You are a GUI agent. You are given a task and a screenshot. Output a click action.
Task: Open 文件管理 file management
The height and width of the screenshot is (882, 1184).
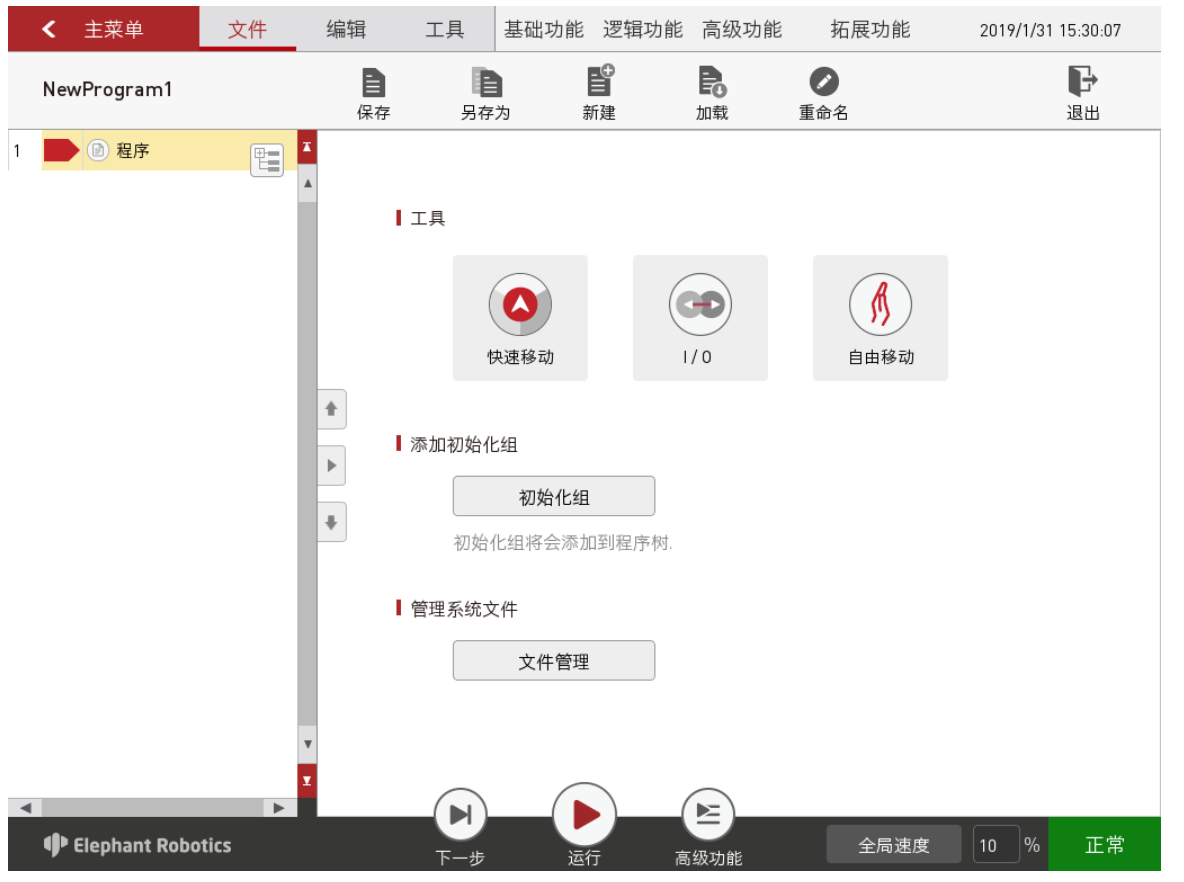553,661
